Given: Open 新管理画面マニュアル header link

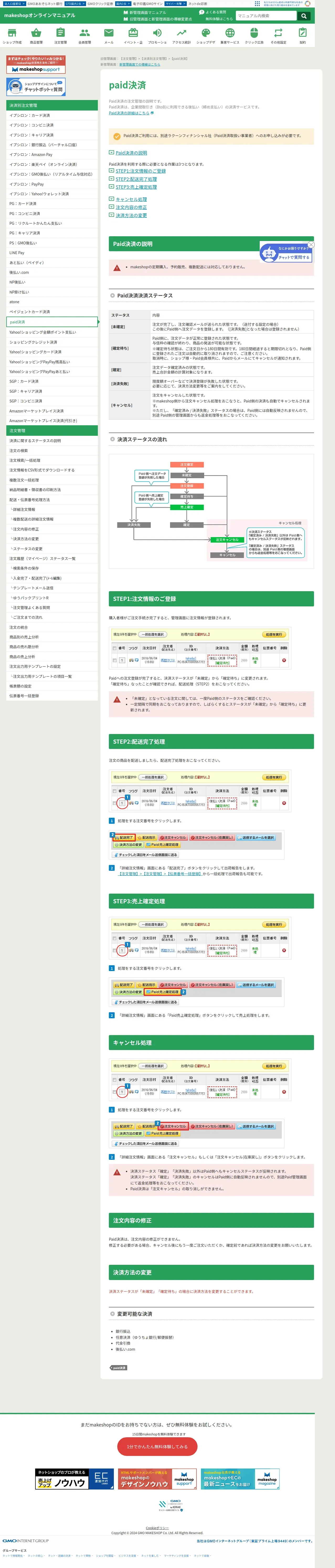Looking at the screenshot, I should pos(145,12).
